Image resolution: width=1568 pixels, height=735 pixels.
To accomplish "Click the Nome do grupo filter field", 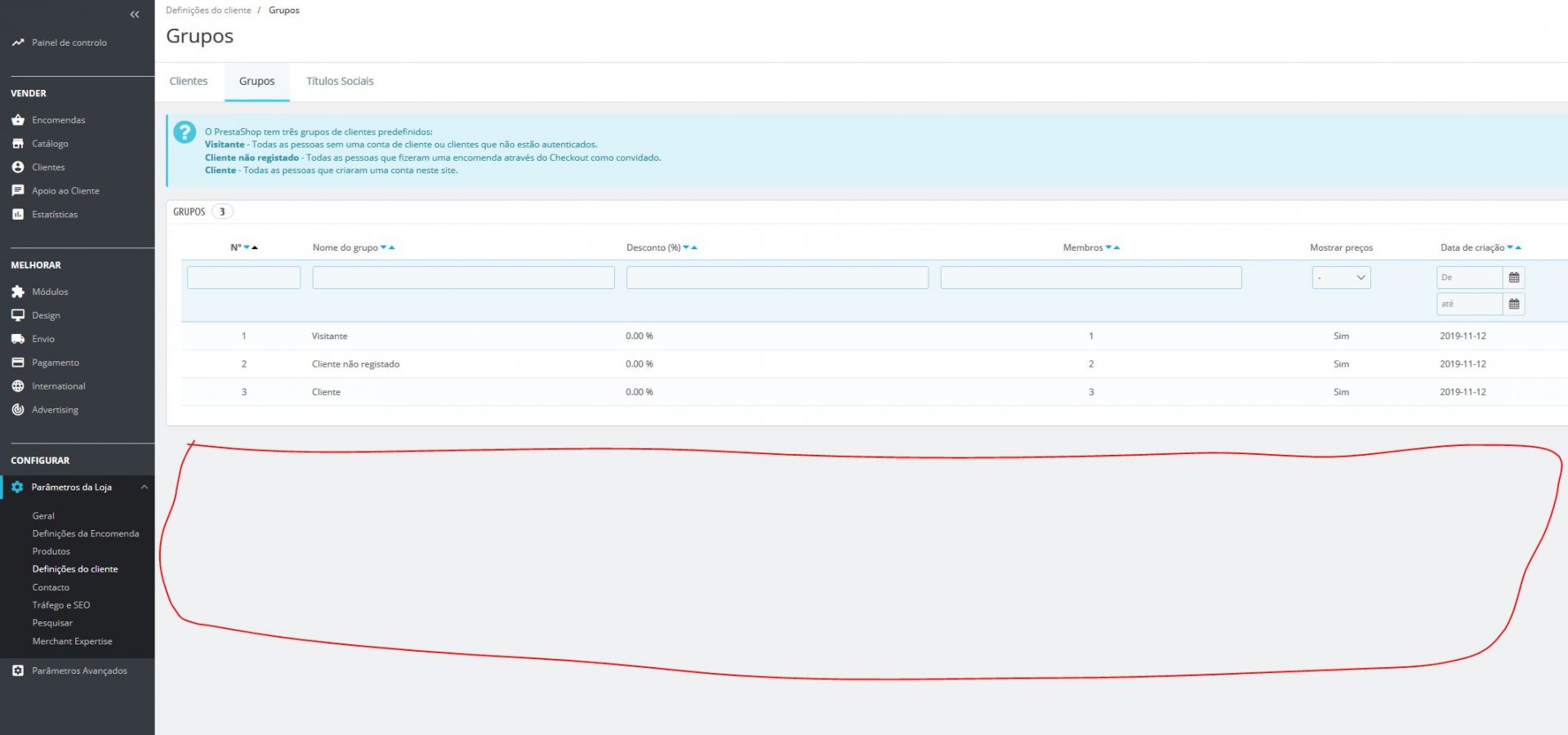I will coord(463,278).
